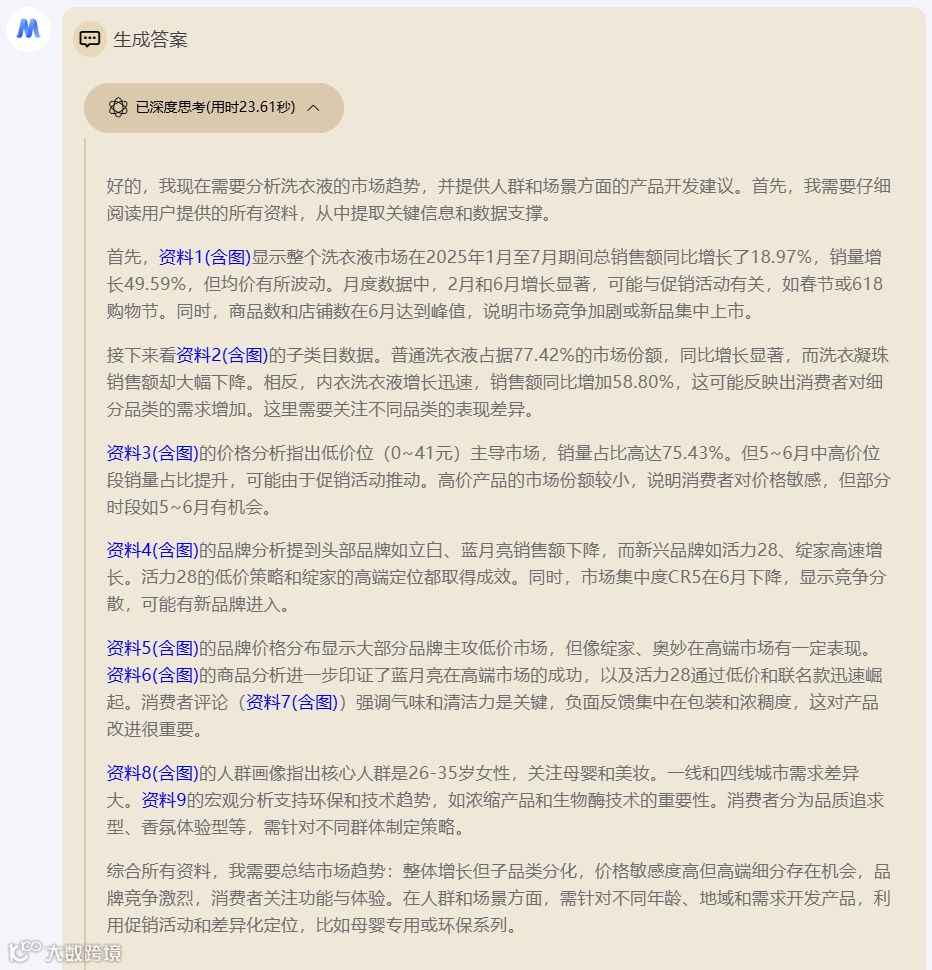
Task: Open the 资料9 reference link
Action: [164, 800]
